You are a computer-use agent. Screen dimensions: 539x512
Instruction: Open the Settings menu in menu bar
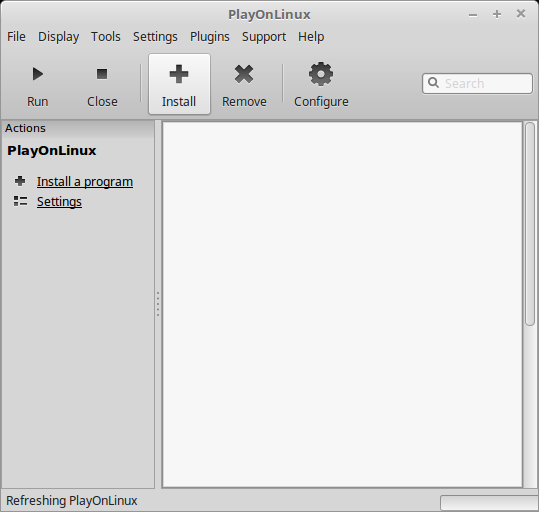click(155, 36)
